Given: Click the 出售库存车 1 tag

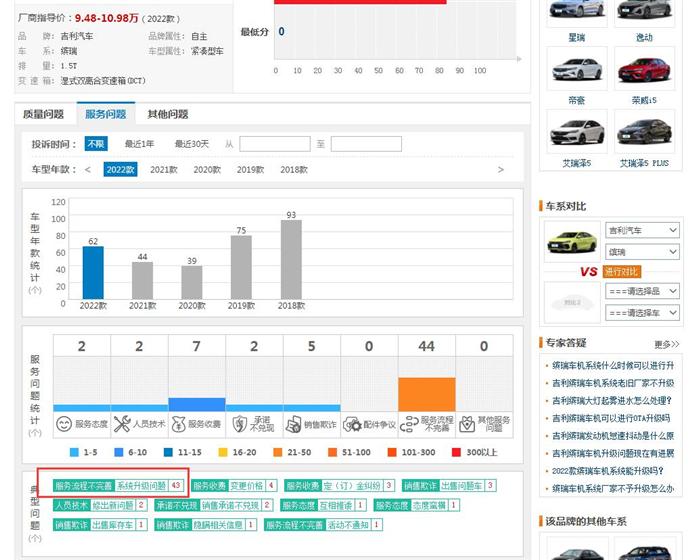Looking at the screenshot, I should [x=100, y=525].
